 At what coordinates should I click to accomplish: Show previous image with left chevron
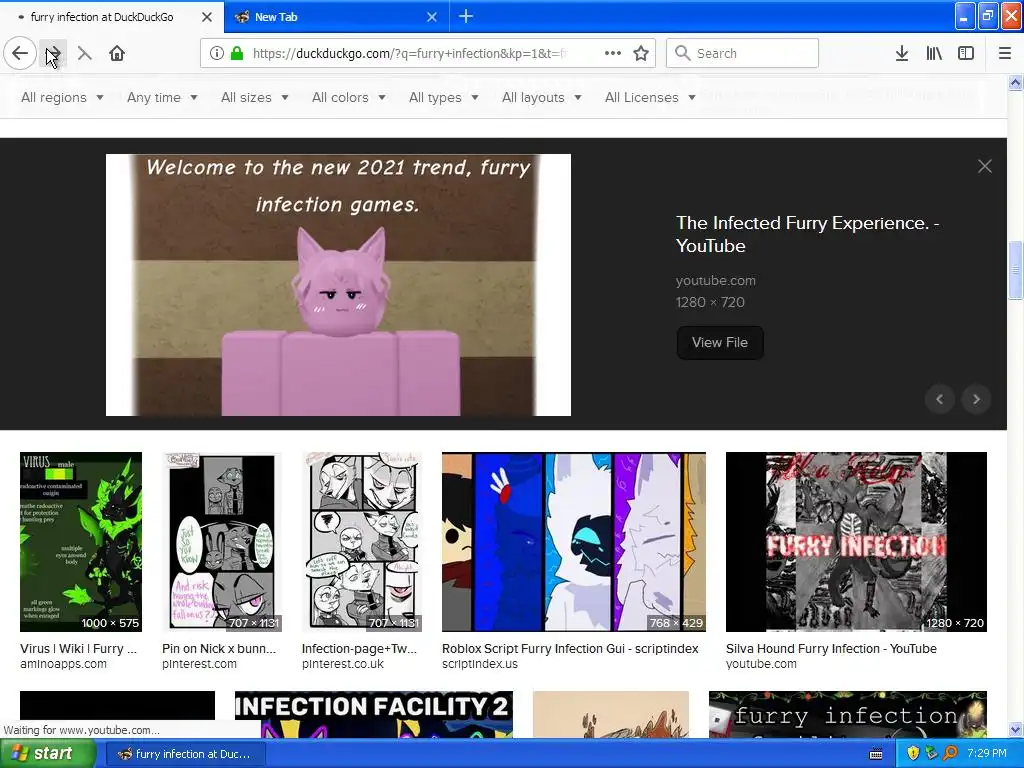click(x=940, y=399)
